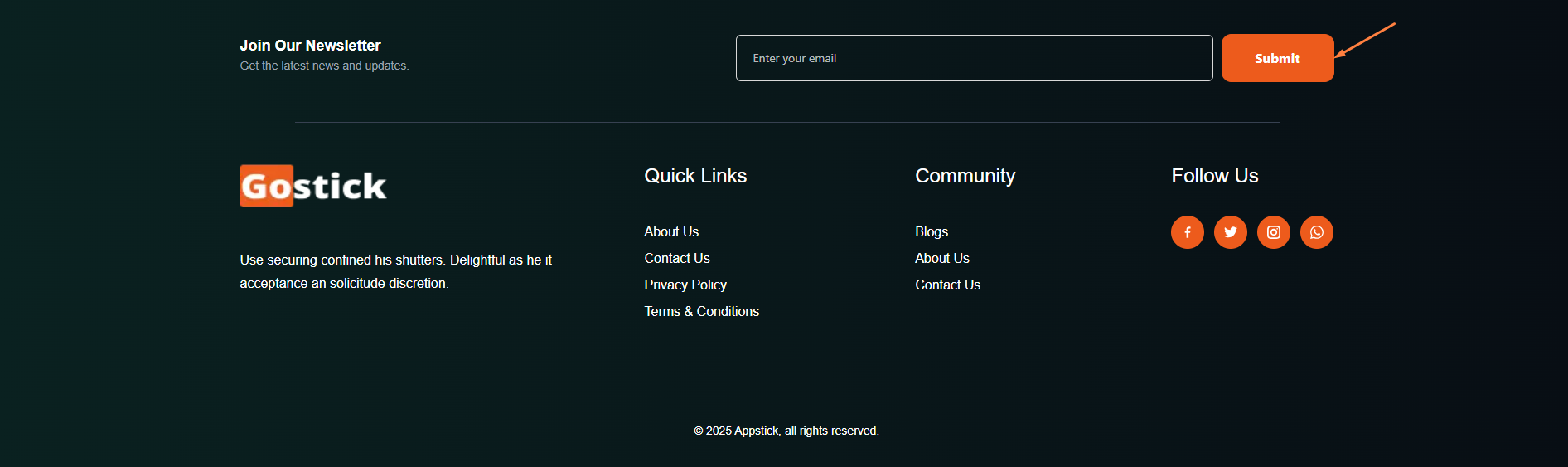Screen dimensions: 1568x467
Task: Click the Quick Links heading
Action: click(695, 176)
